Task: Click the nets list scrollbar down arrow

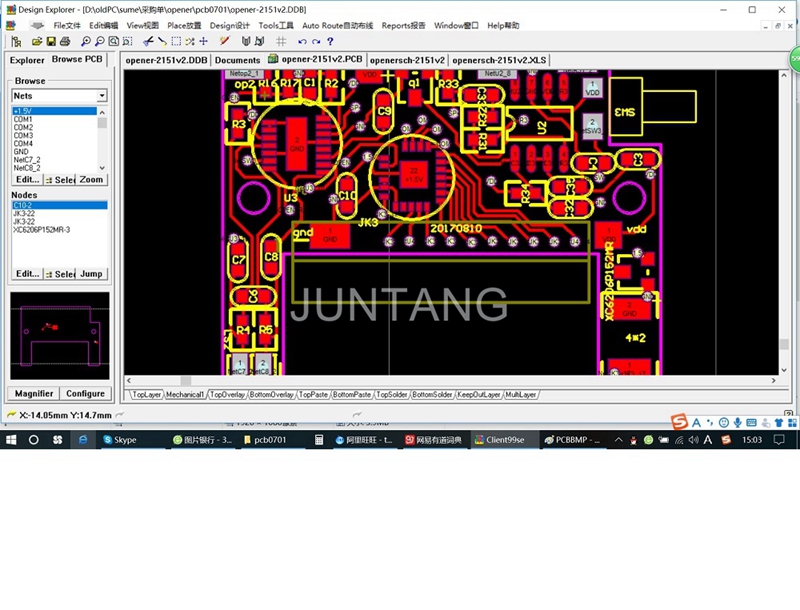Action: coord(102,168)
